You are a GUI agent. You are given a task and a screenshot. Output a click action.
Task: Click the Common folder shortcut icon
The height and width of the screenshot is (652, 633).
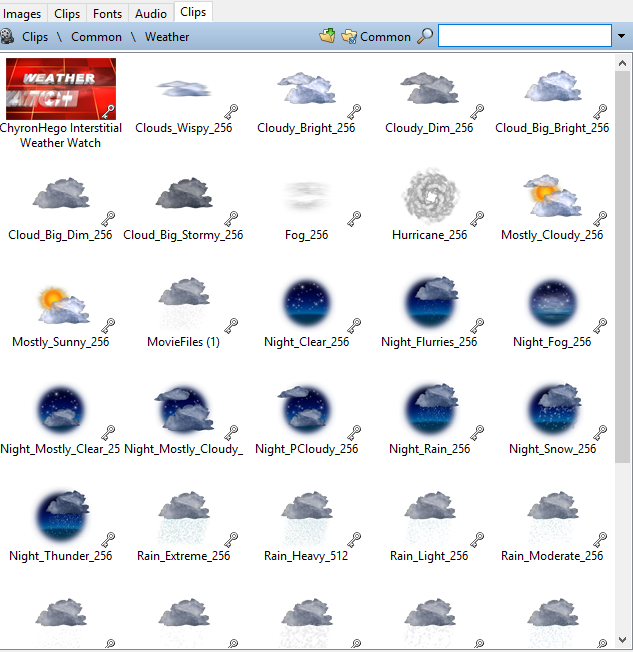[x=349, y=36]
